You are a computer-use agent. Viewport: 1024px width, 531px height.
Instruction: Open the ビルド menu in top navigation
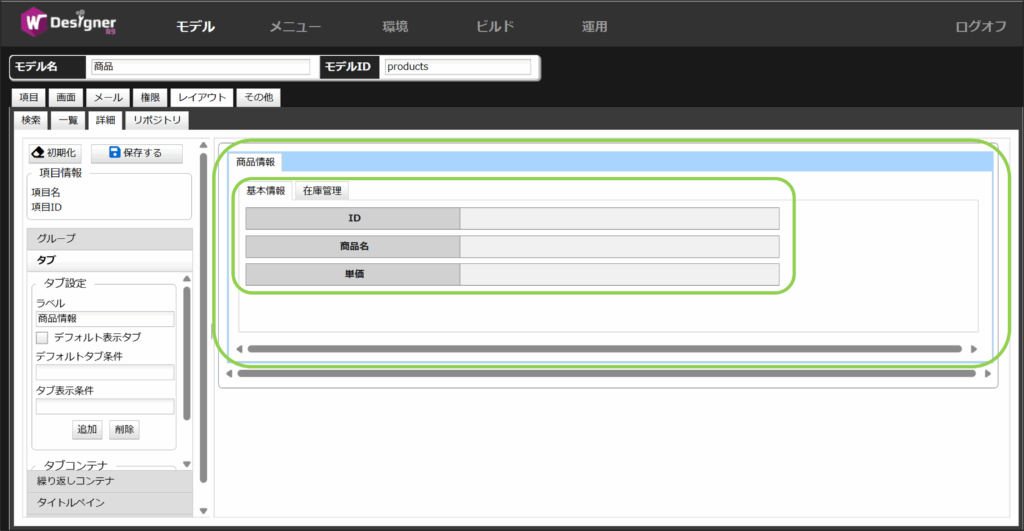pyautogui.click(x=495, y=27)
